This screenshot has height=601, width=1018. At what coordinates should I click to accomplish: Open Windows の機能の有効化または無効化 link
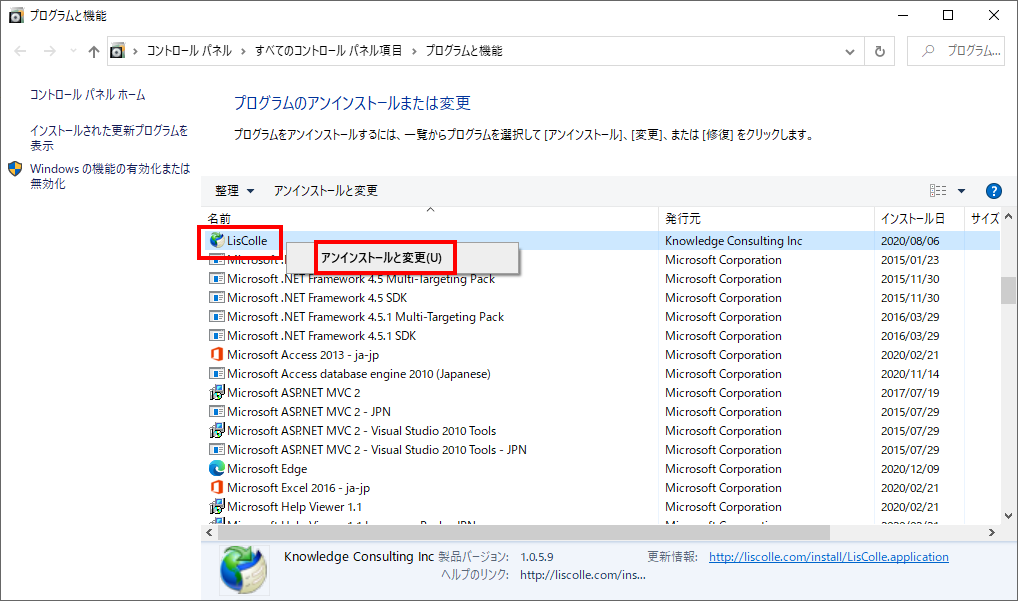(110, 176)
